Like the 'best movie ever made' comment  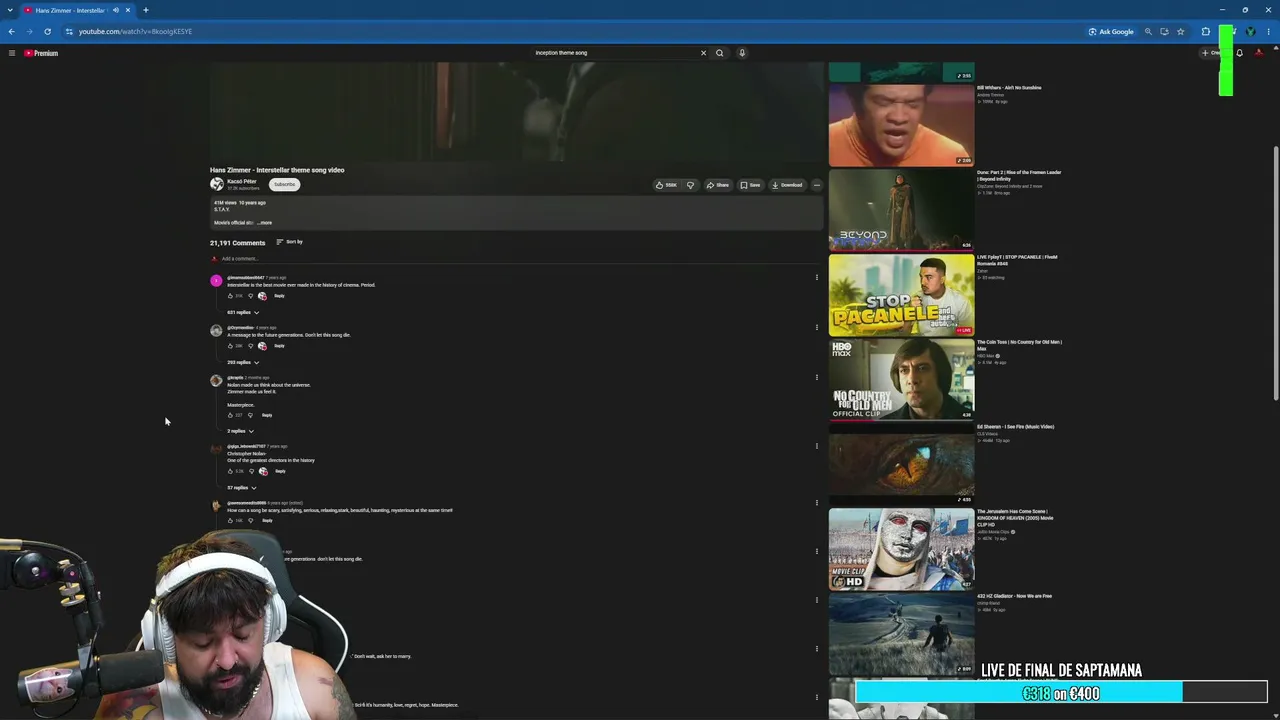231,296
